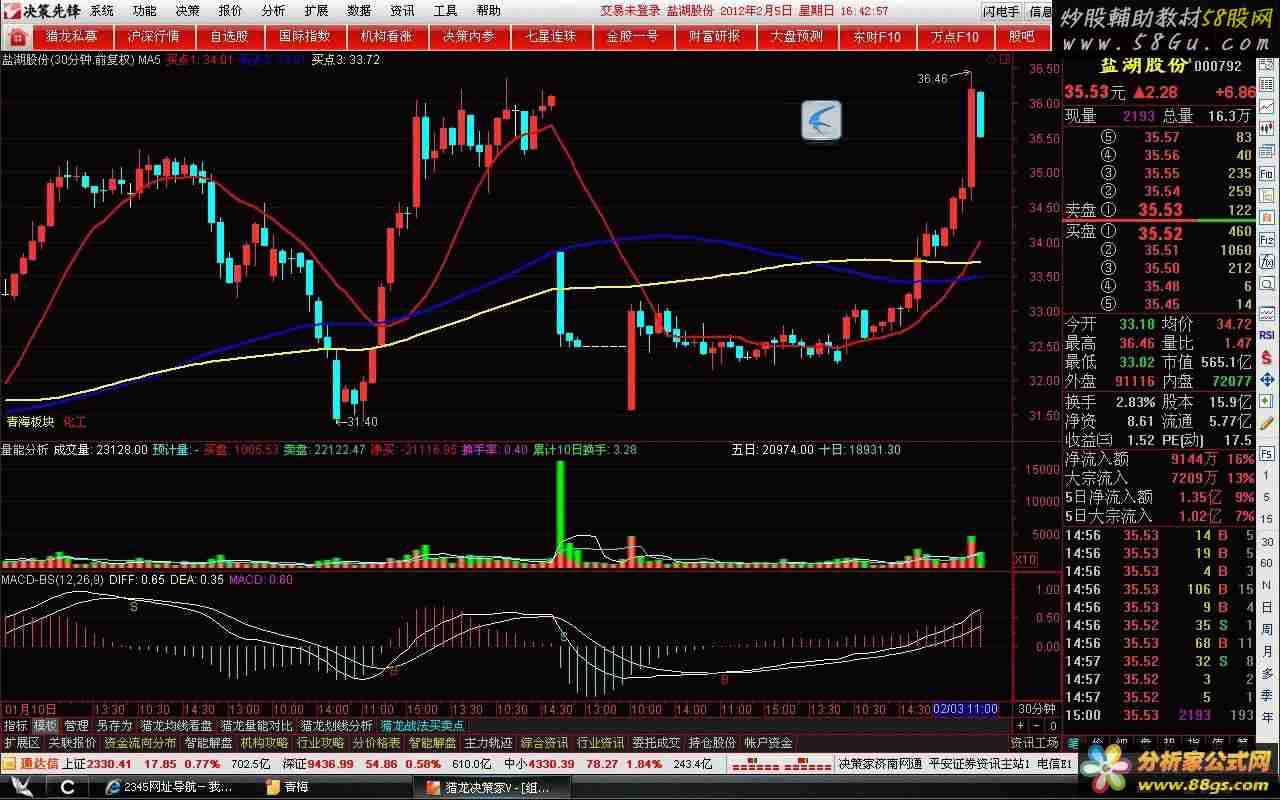Screen dimensions: 1280x800
Task: Click the bird start icon on taskbar
Action: (22, 787)
